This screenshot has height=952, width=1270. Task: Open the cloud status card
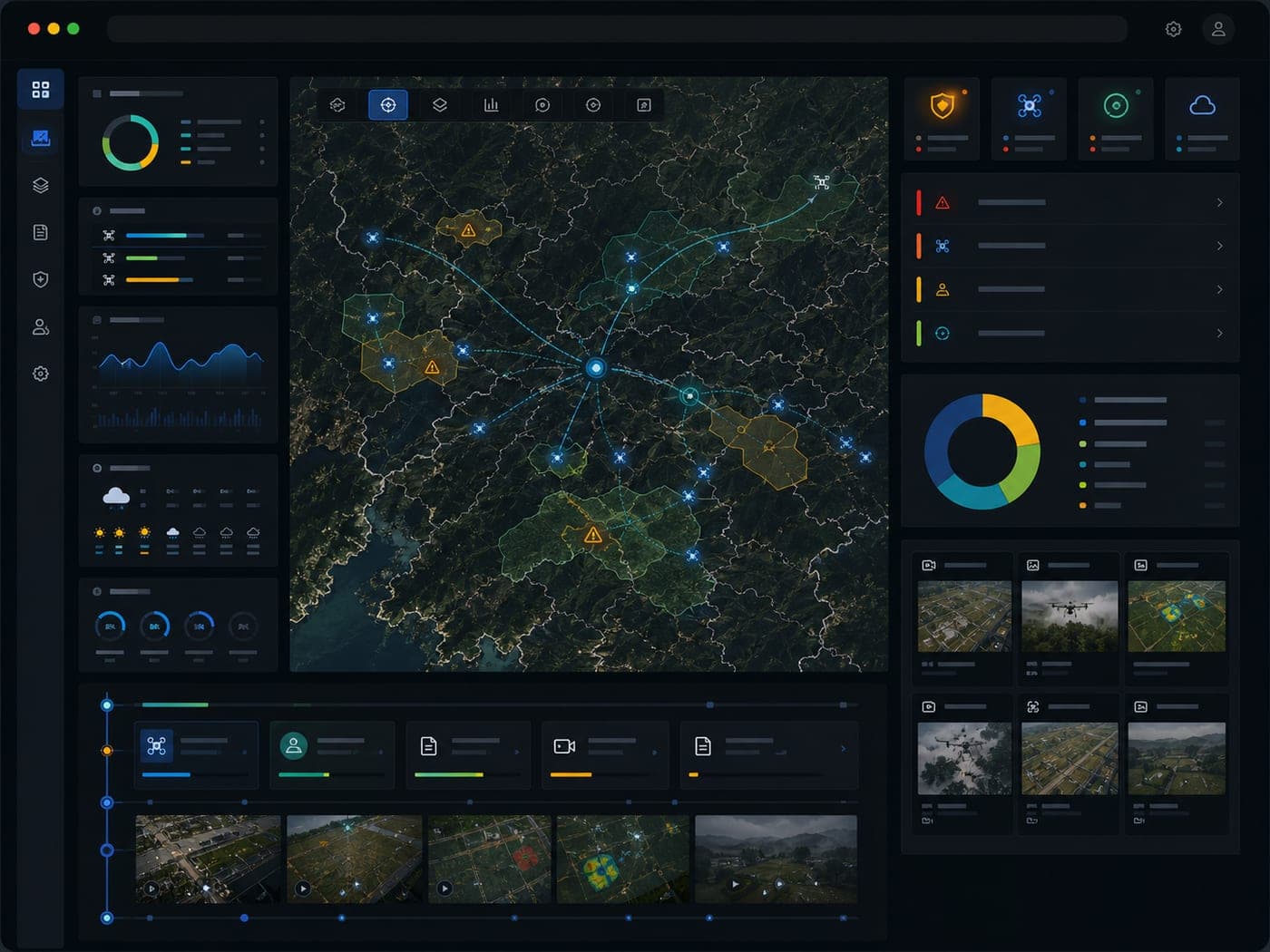(1203, 119)
